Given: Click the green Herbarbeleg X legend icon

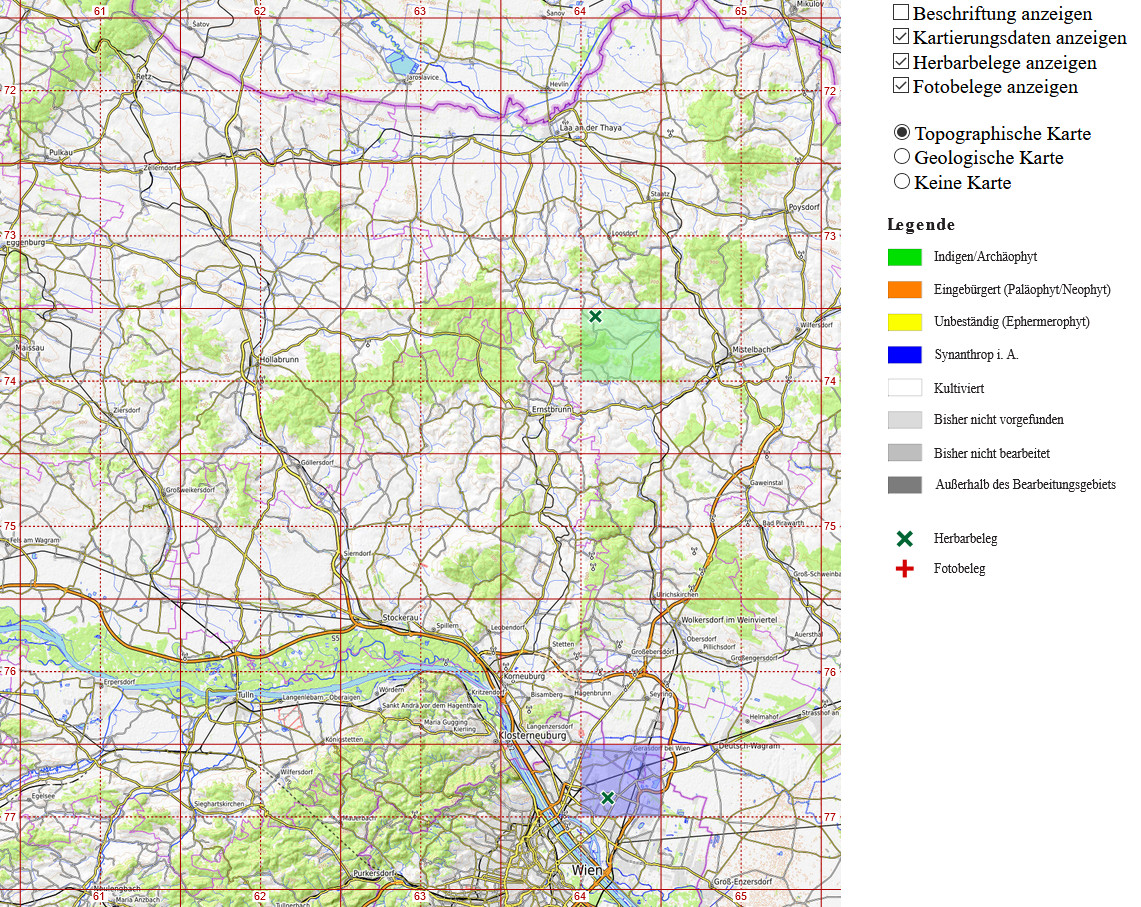Looking at the screenshot, I should click(905, 539).
